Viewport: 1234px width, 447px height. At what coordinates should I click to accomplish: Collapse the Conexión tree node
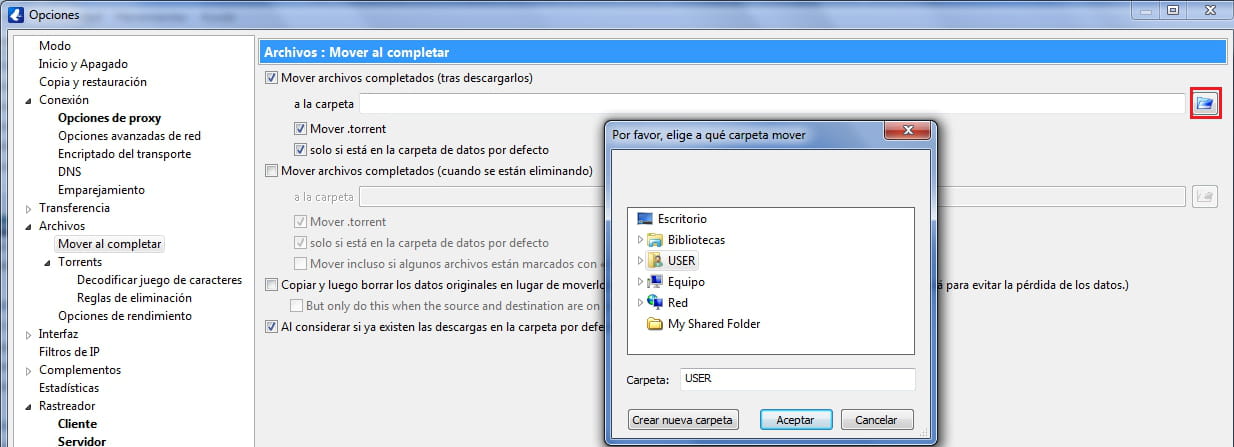coord(28,100)
